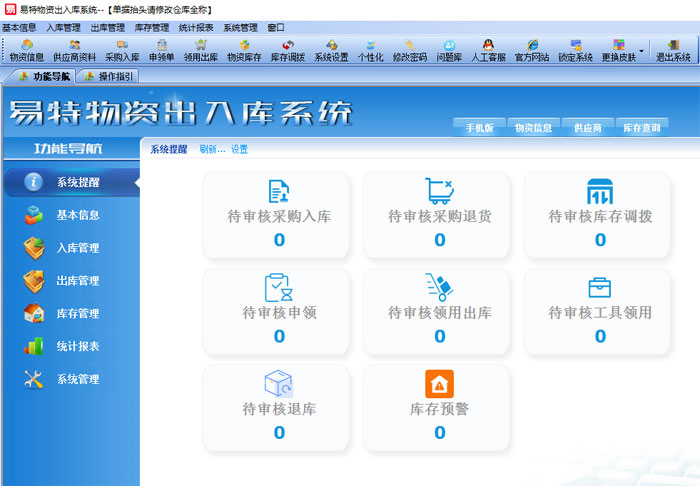700x486 pixels.
Task: Click the 锁定系统 toolbar icon
Action: (575, 50)
